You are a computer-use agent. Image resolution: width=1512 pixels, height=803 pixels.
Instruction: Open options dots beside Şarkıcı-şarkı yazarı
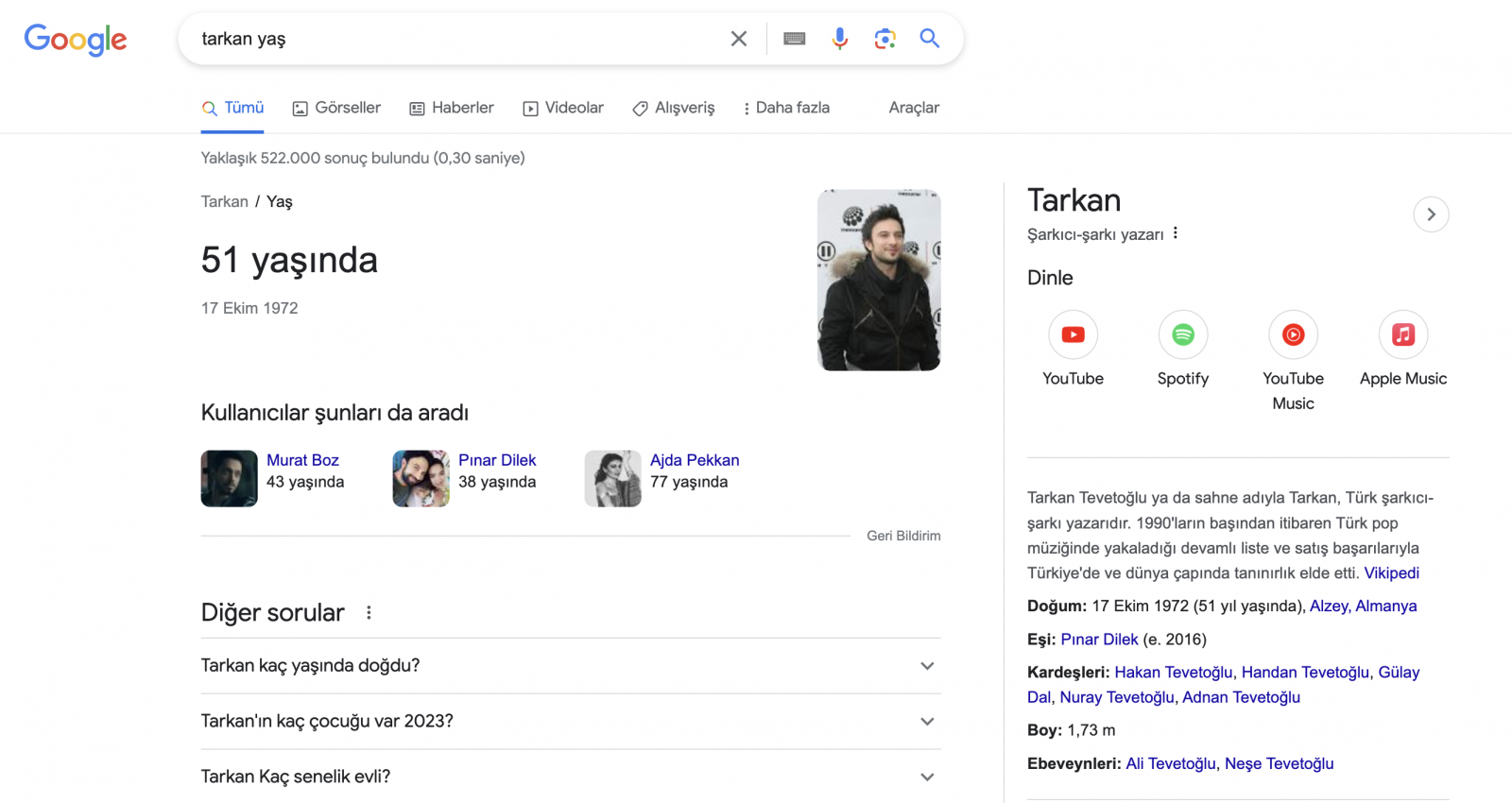(x=1176, y=233)
